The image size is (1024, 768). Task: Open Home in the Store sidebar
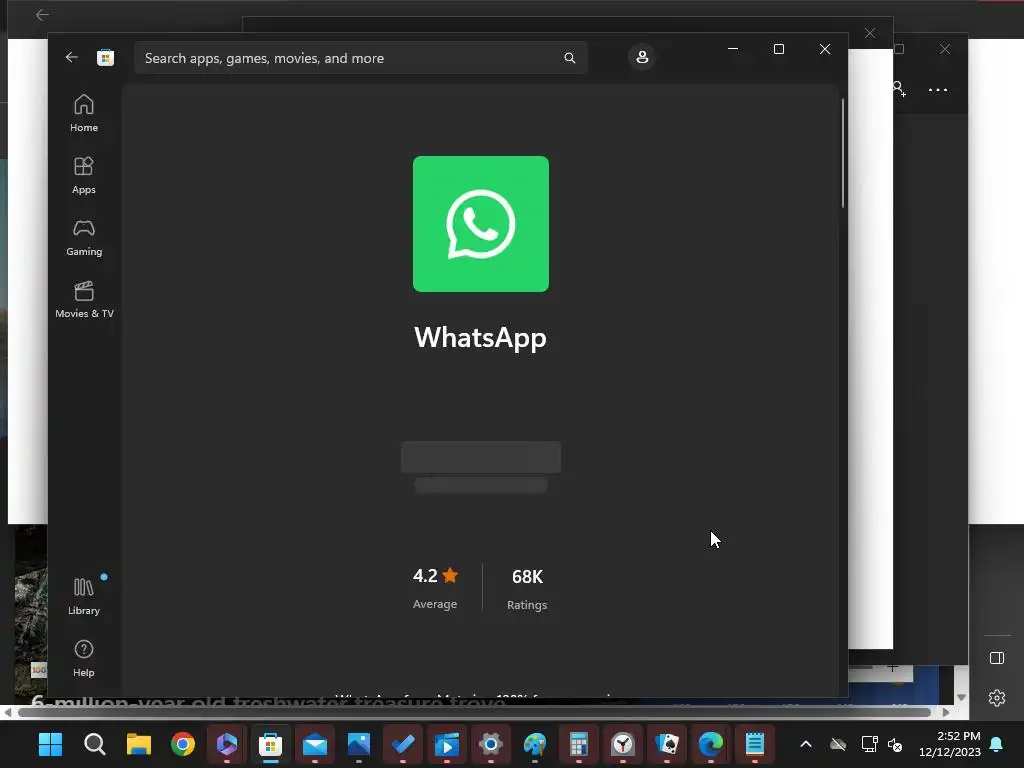coord(84,114)
